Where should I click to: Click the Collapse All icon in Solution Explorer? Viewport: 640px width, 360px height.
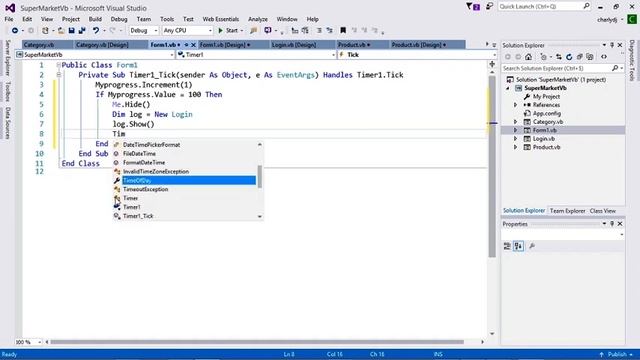click(579, 57)
